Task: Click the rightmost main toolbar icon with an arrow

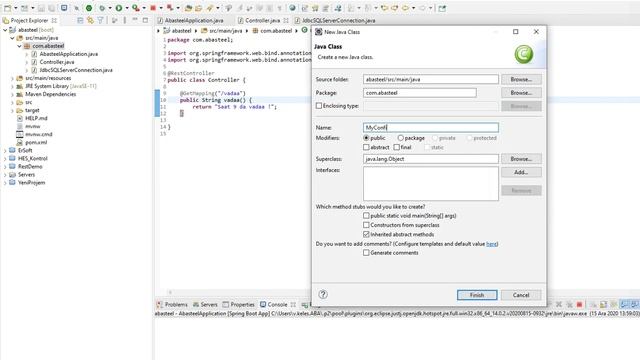Action: point(442,8)
